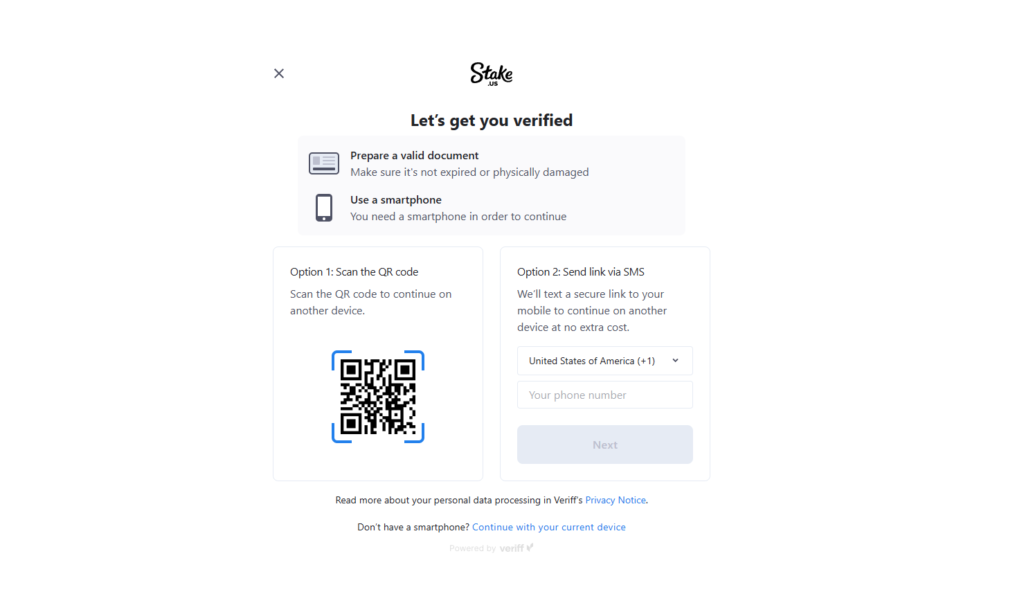Click the ID document card icon
Viewport: 1024px width, 601px height.
click(324, 164)
